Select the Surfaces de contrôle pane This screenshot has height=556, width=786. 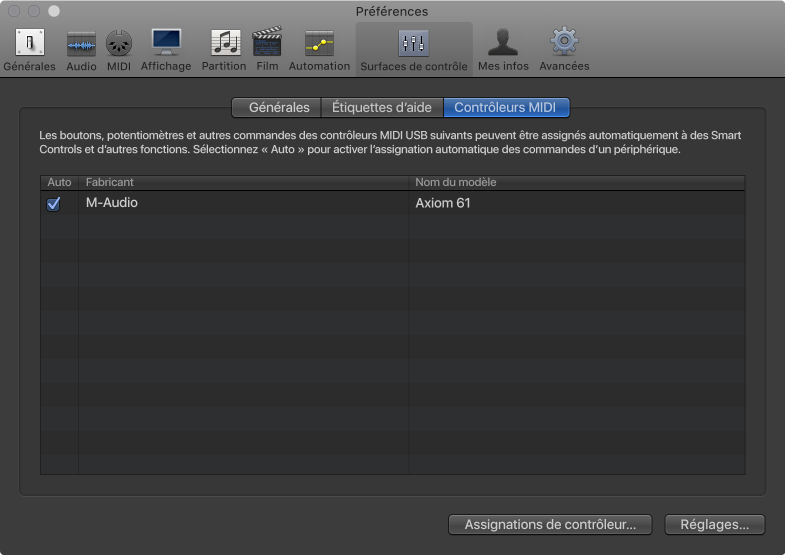(414, 50)
